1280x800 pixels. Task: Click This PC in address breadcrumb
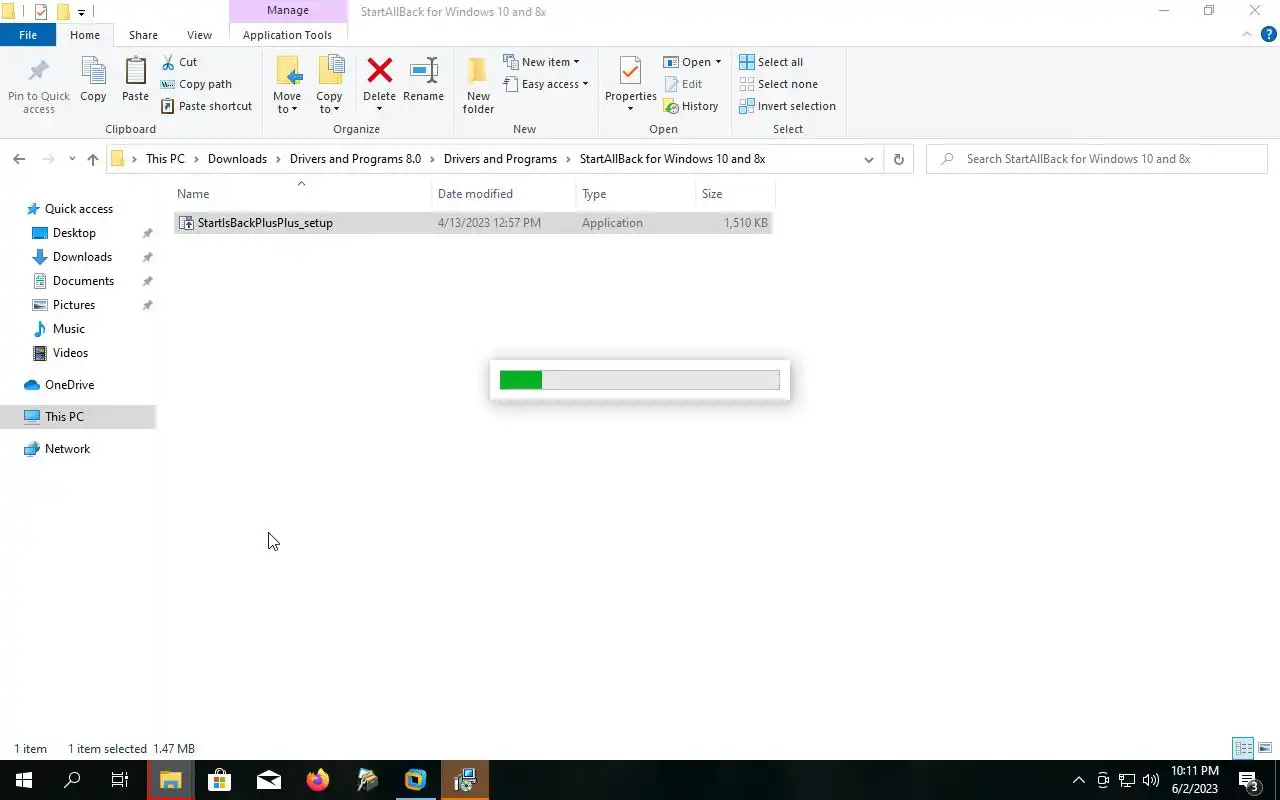pos(165,159)
